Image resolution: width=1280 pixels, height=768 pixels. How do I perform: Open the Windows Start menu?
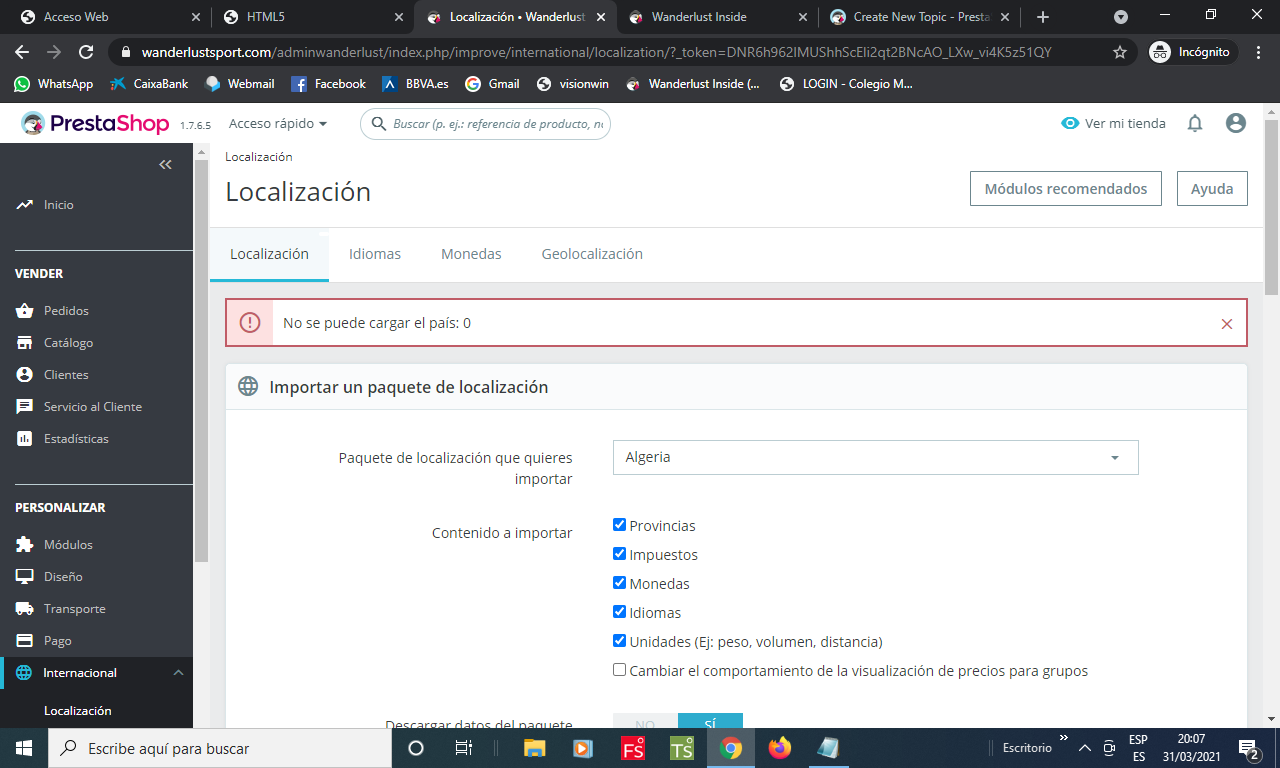24,748
